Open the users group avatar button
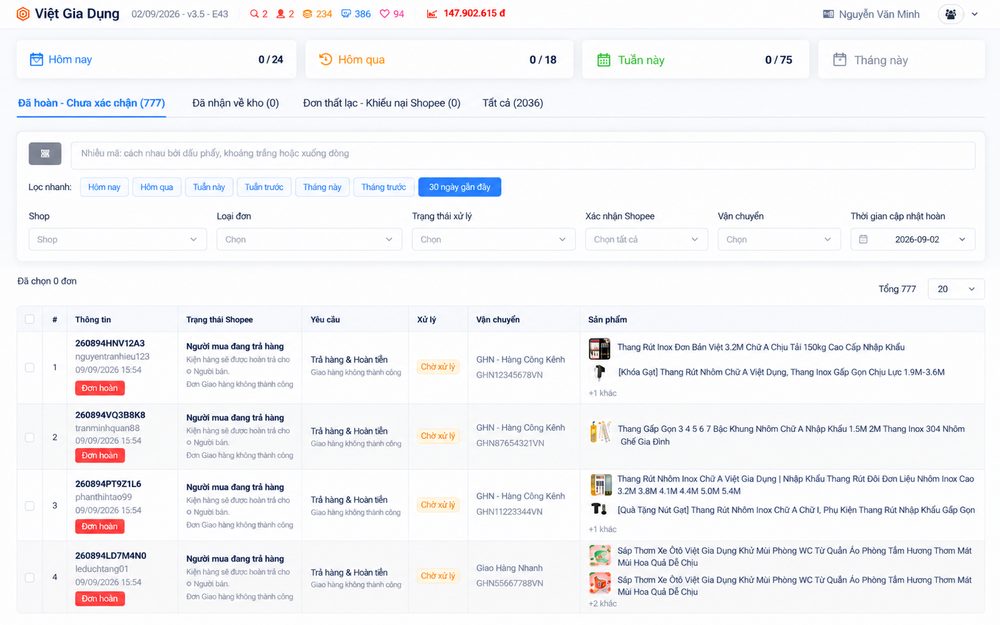The image size is (1000, 625). click(950, 14)
